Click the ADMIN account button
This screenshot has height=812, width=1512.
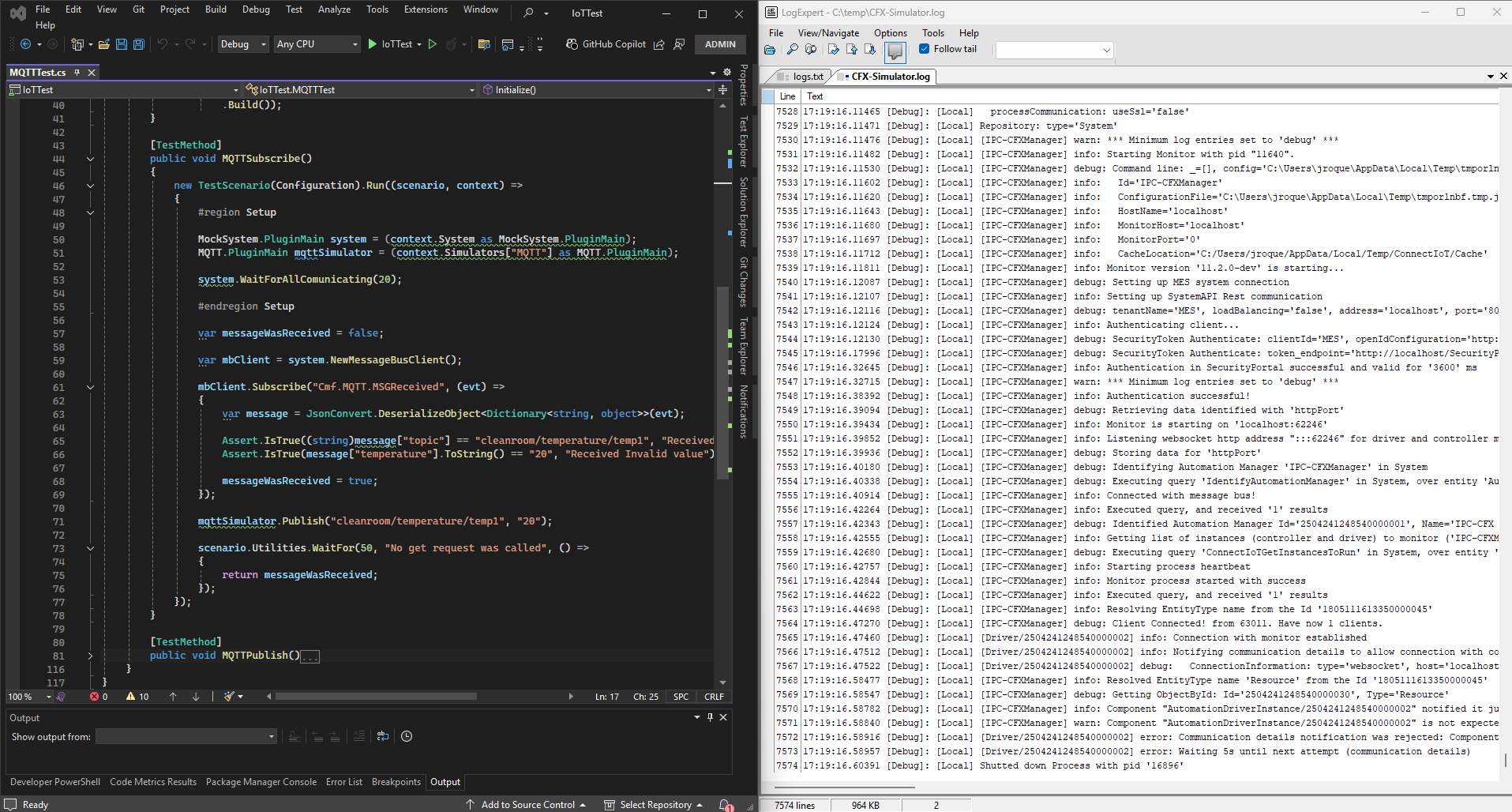tap(720, 44)
